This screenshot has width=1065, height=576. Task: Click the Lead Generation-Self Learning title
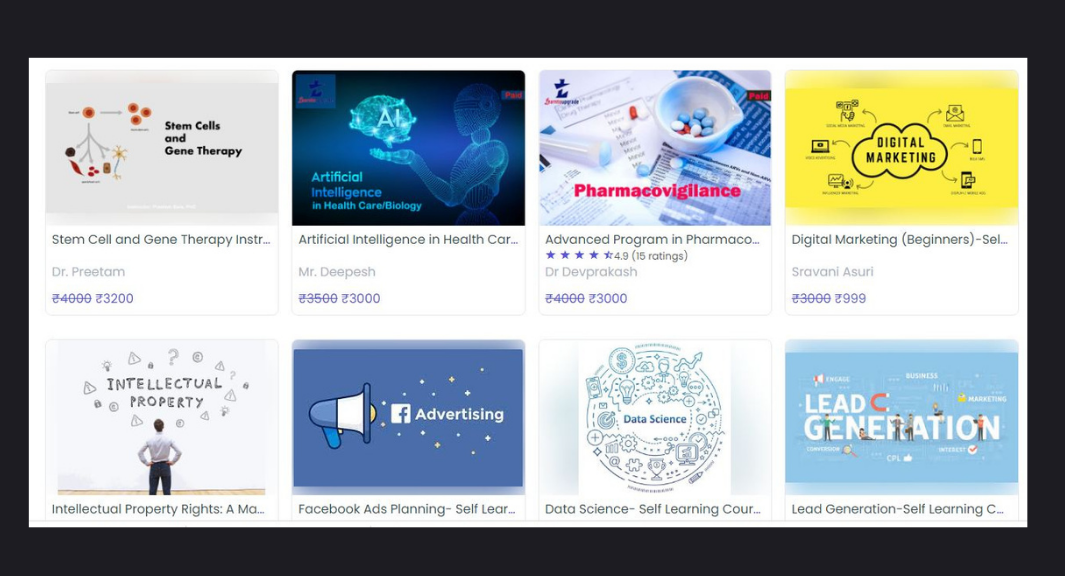[897, 509]
